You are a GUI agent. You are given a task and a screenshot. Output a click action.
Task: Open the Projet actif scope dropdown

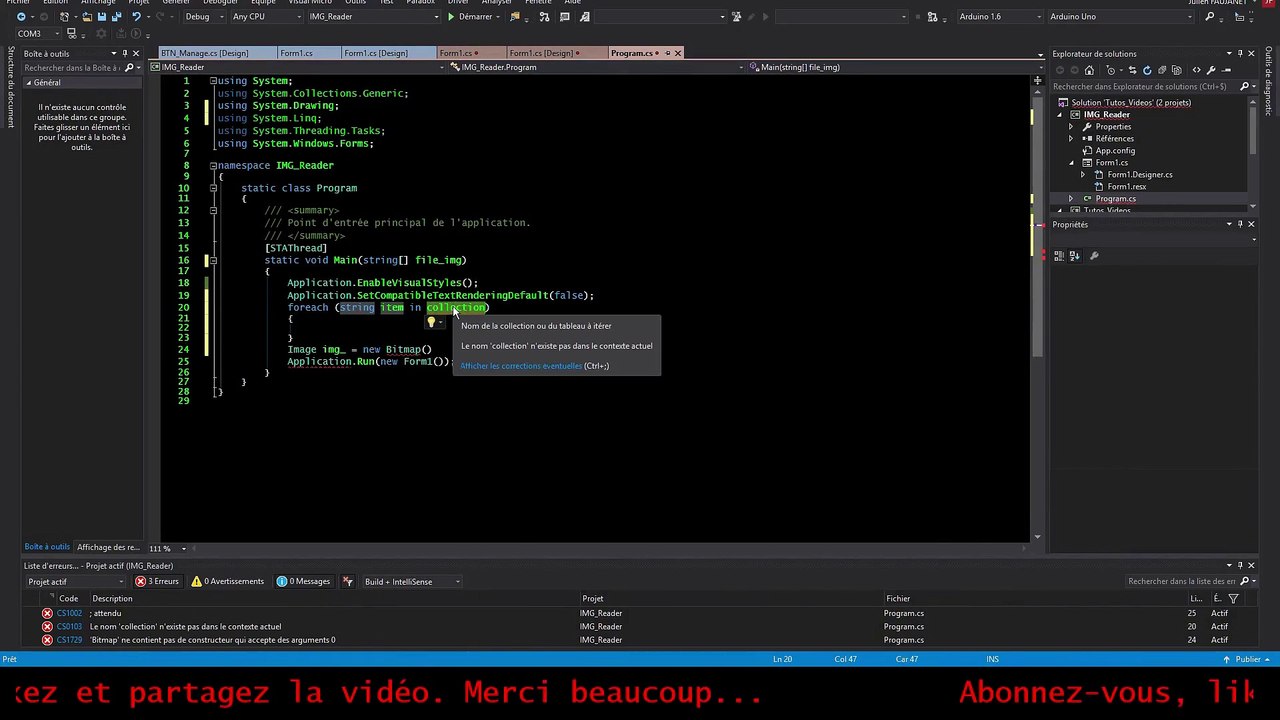coord(76,581)
